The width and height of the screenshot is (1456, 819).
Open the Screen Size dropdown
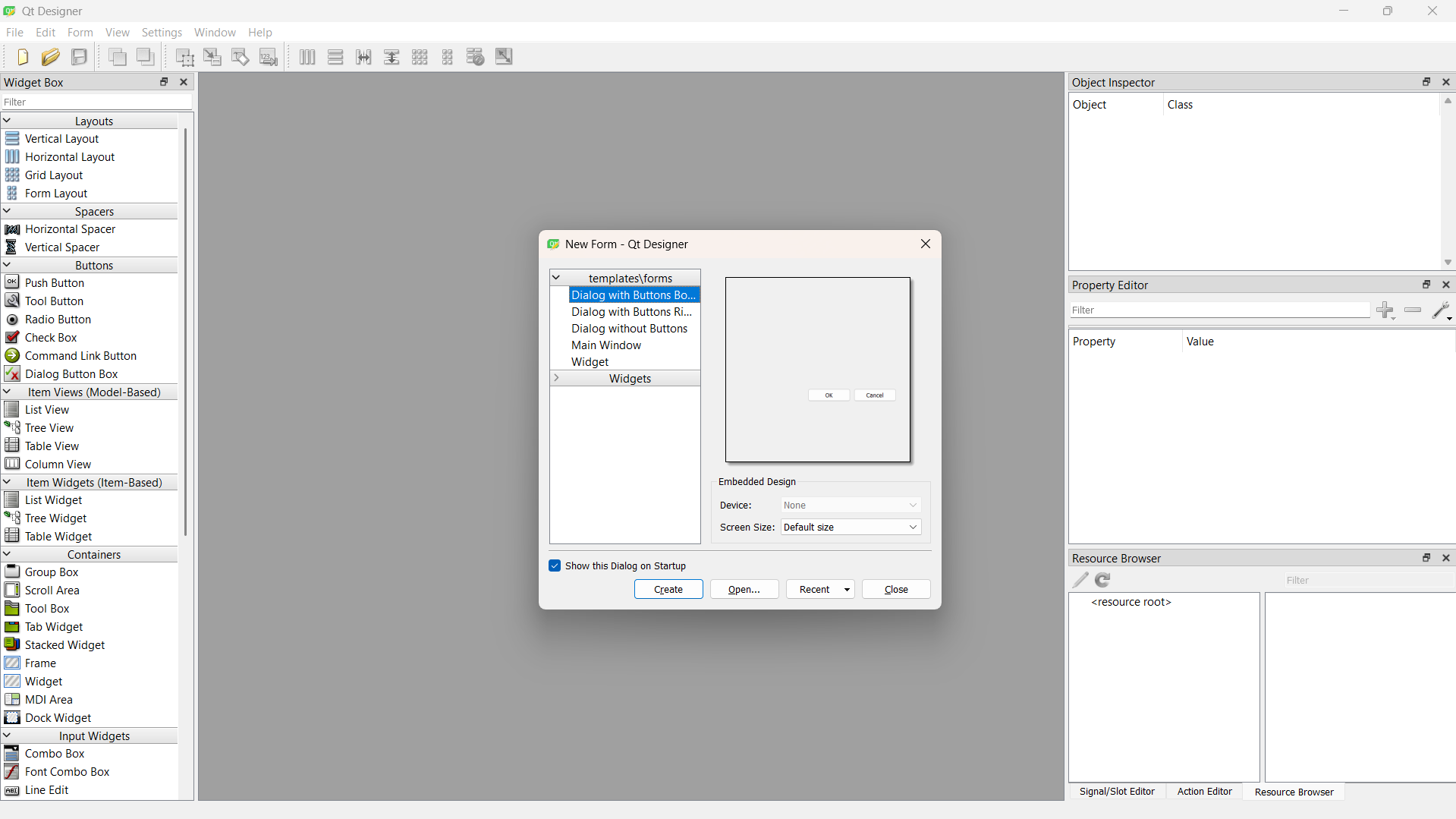tap(851, 527)
